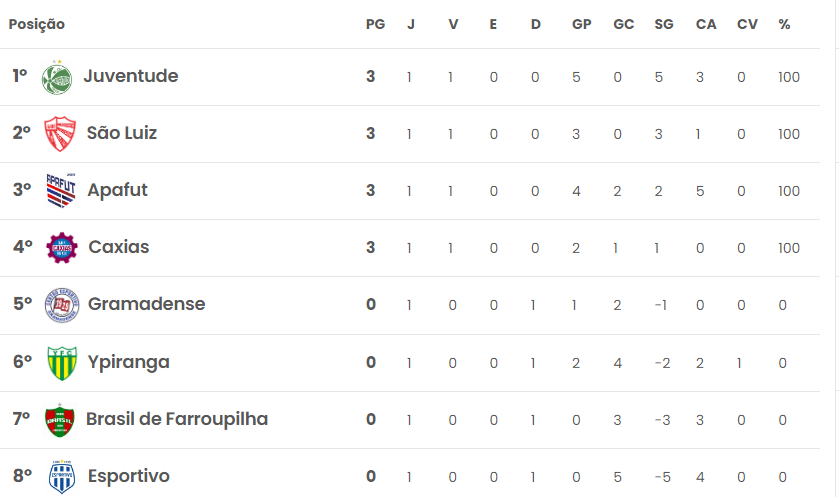Sort by the SG column header
This screenshot has height=497, width=839.
663,25
